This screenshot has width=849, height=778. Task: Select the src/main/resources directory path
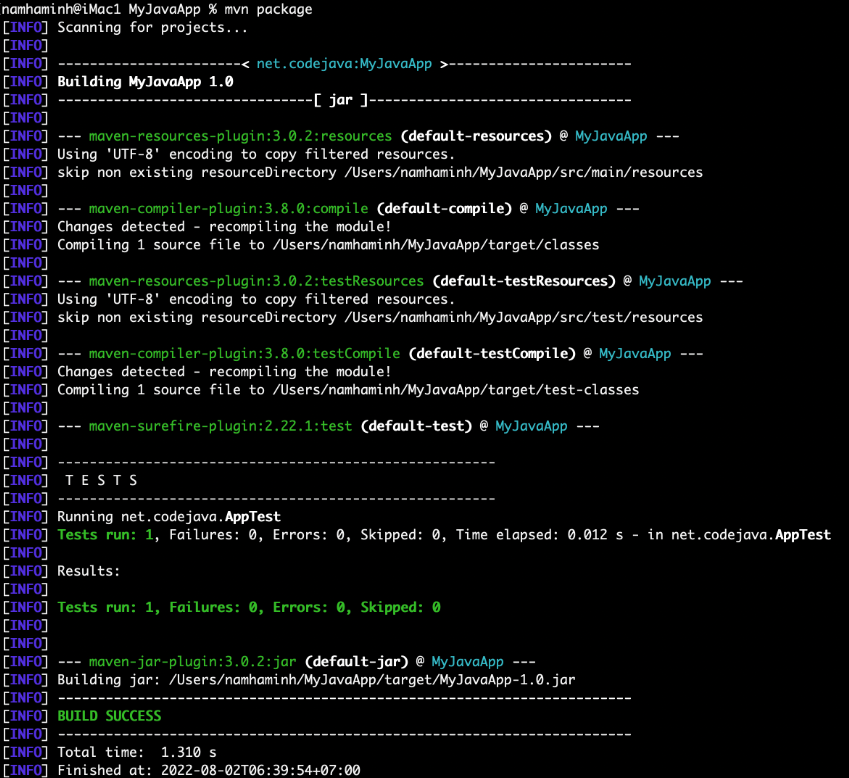(x=520, y=171)
